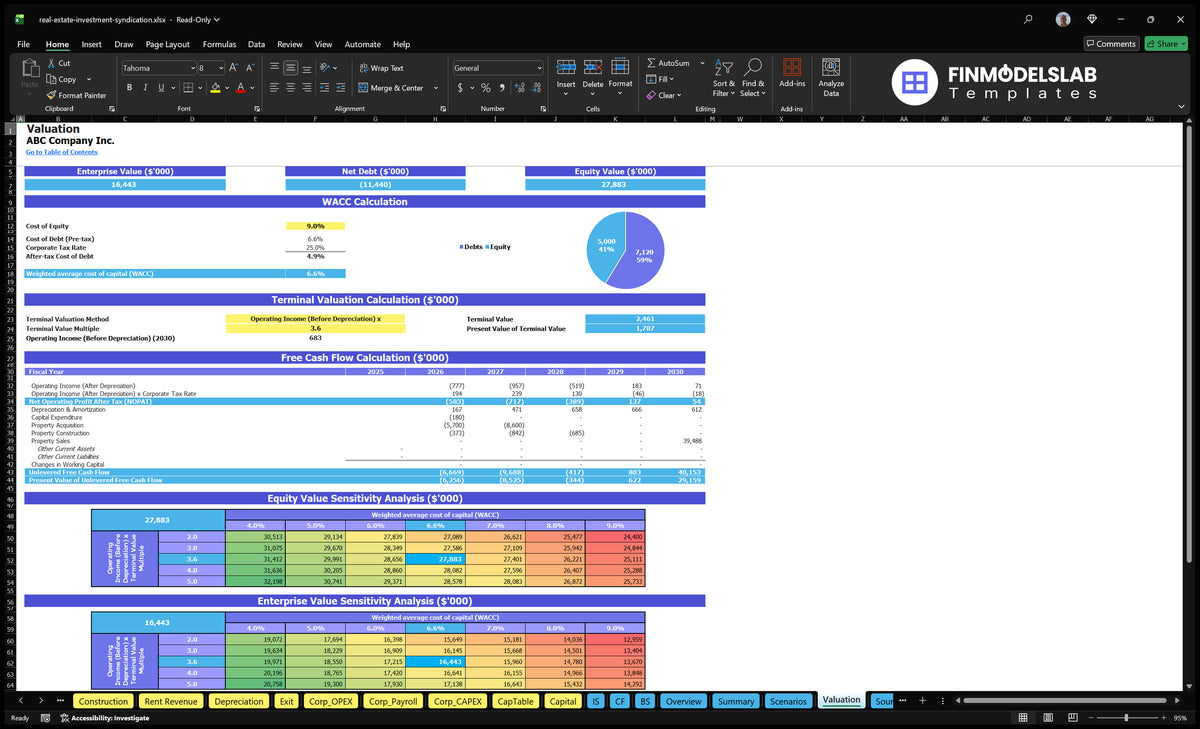The height and width of the screenshot is (729, 1200).
Task: Switch to Page Break Preview view
Action: point(1073,718)
